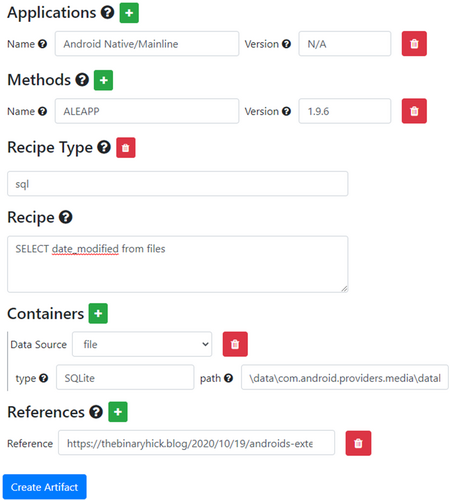Add a new container with green plus
Screen dimensions: 450x500
tap(98, 313)
